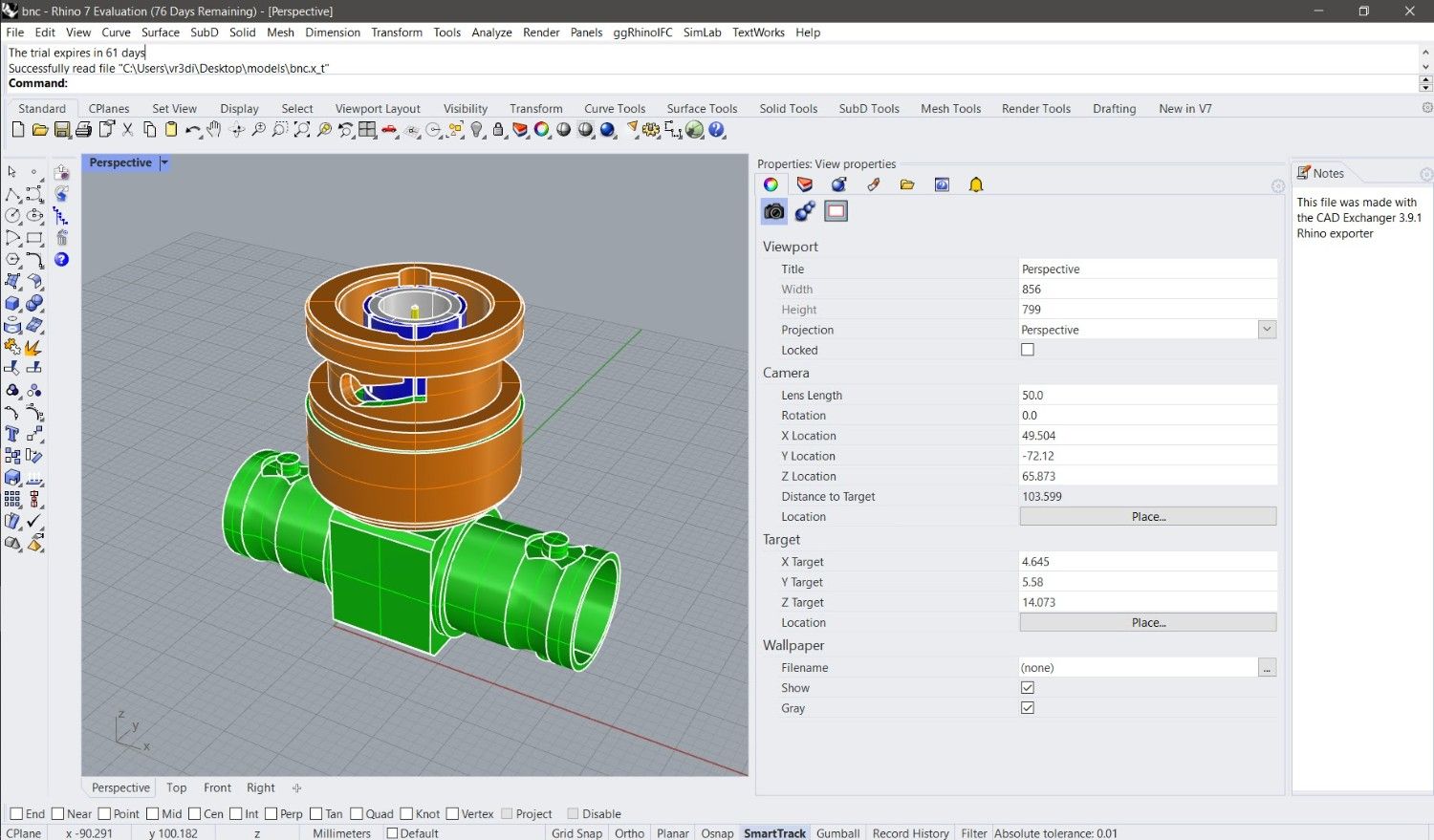Select the Text tool in the left sidebar
This screenshot has width=1434, height=840.
11,433
